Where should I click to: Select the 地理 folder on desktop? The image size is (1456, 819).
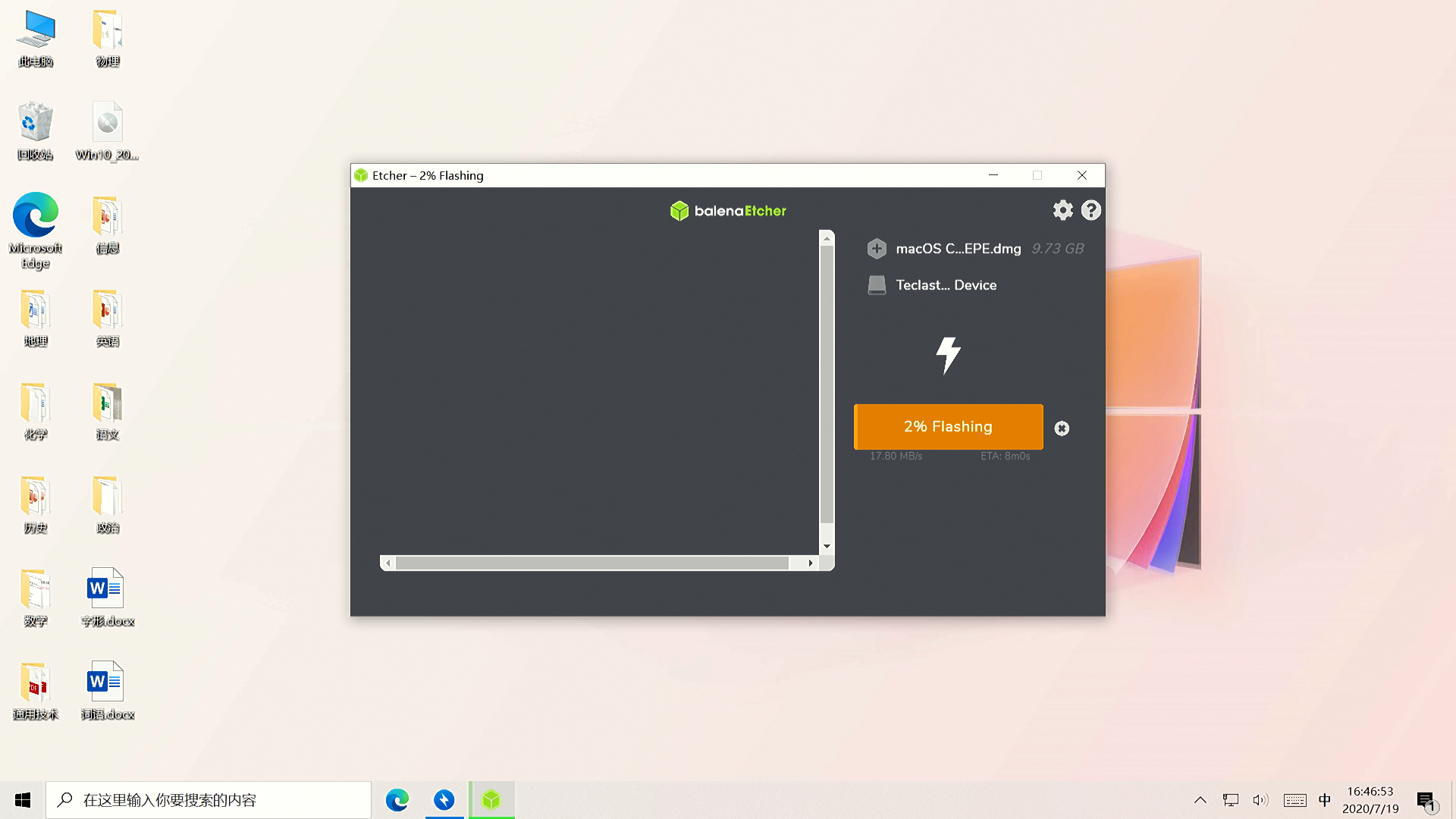[x=36, y=318]
